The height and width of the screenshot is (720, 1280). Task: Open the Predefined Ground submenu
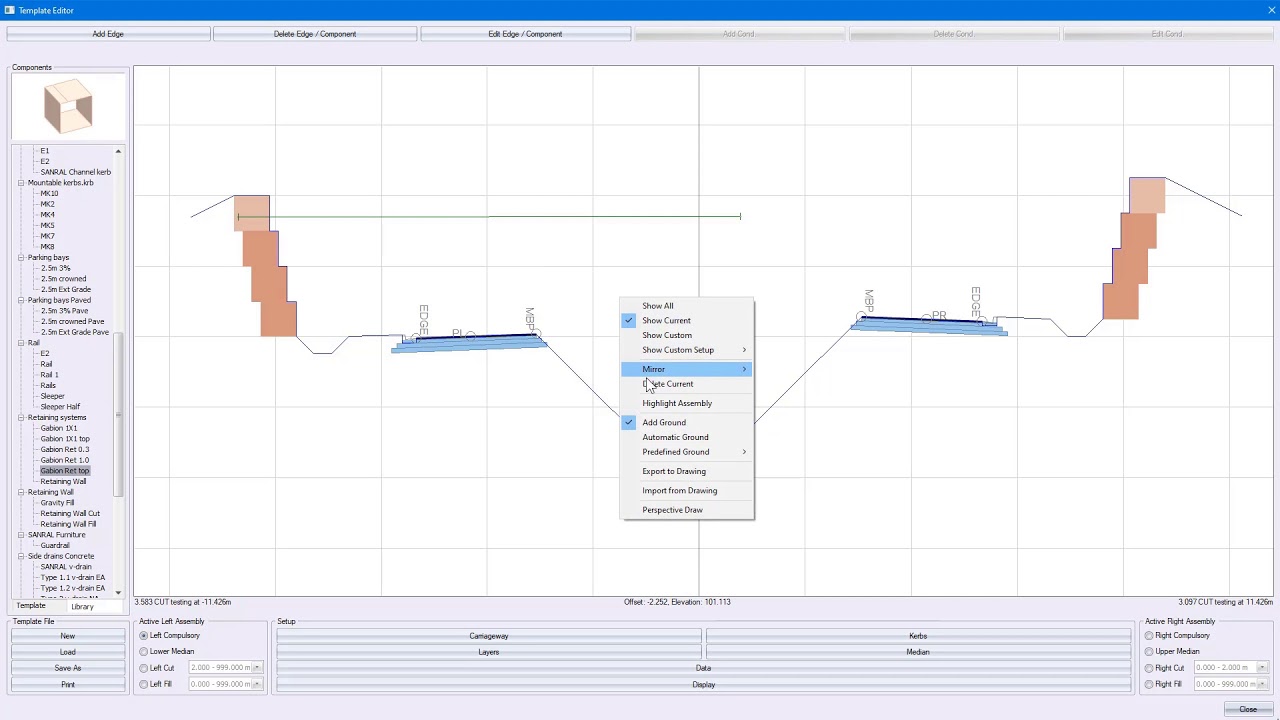coord(687,452)
